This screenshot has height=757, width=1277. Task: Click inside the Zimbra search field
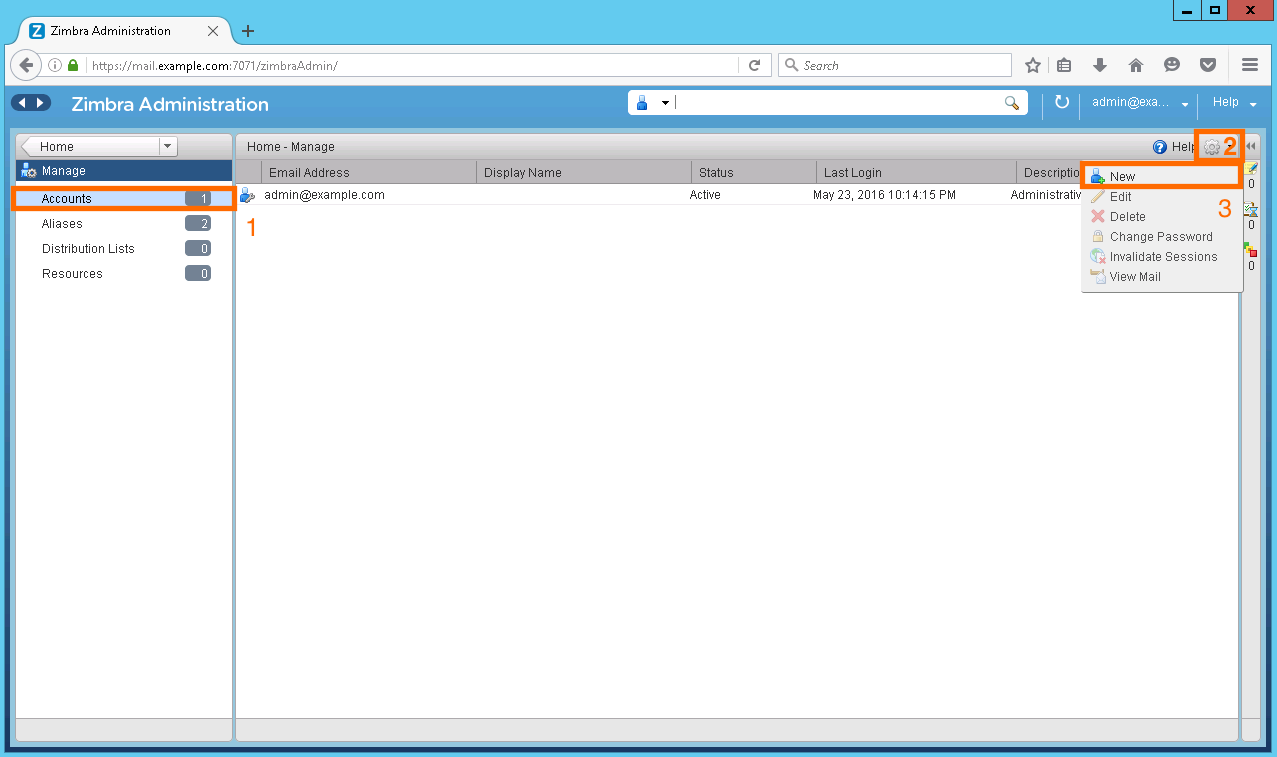pyautogui.click(x=838, y=103)
